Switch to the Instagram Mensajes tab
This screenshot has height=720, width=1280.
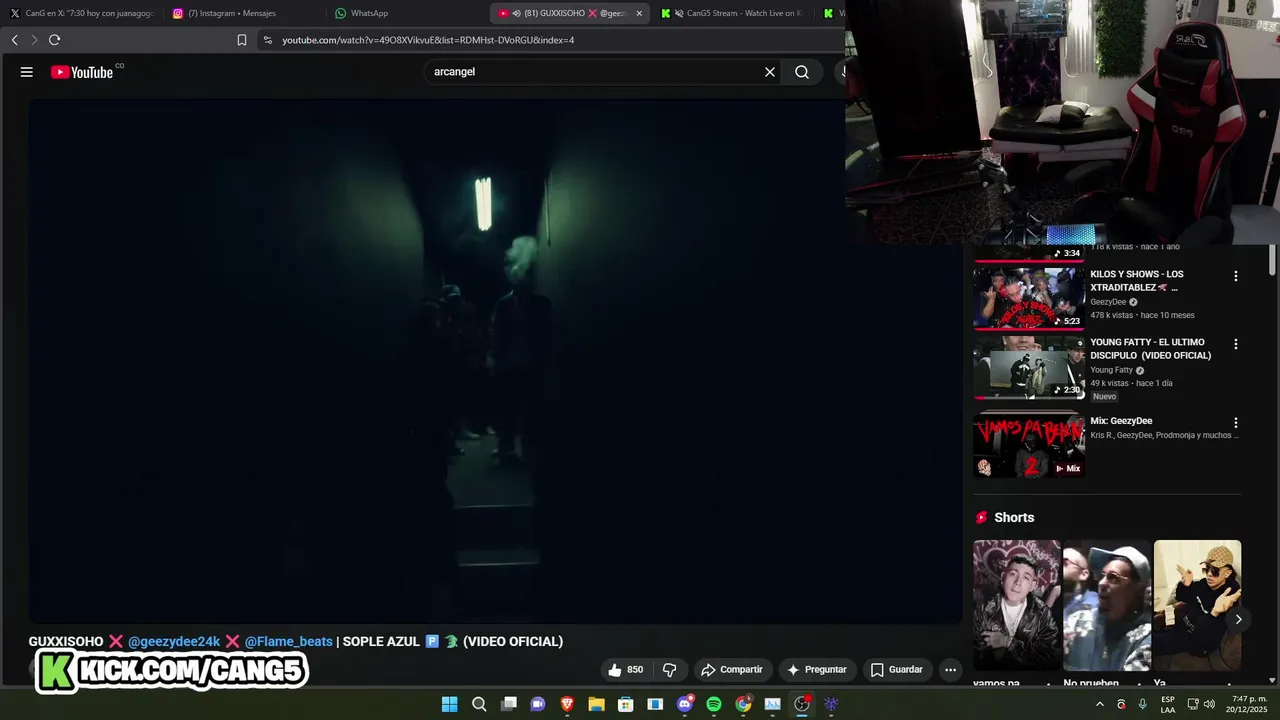[x=240, y=13]
